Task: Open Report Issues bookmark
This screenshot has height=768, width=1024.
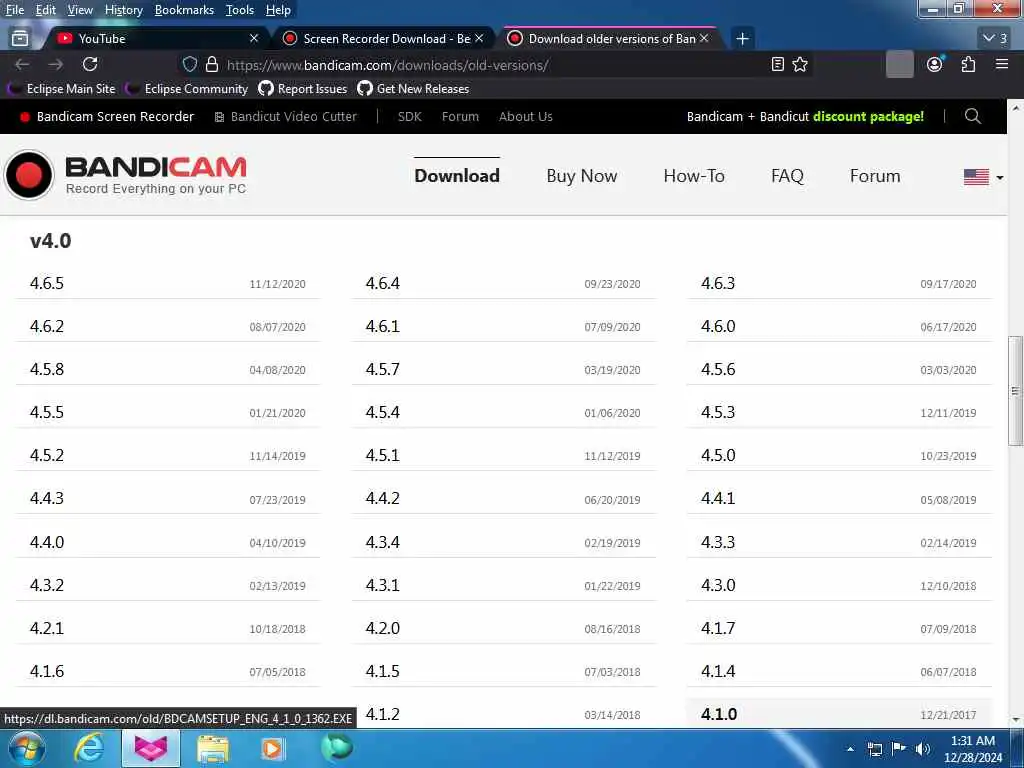Action: [x=303, y=89]
